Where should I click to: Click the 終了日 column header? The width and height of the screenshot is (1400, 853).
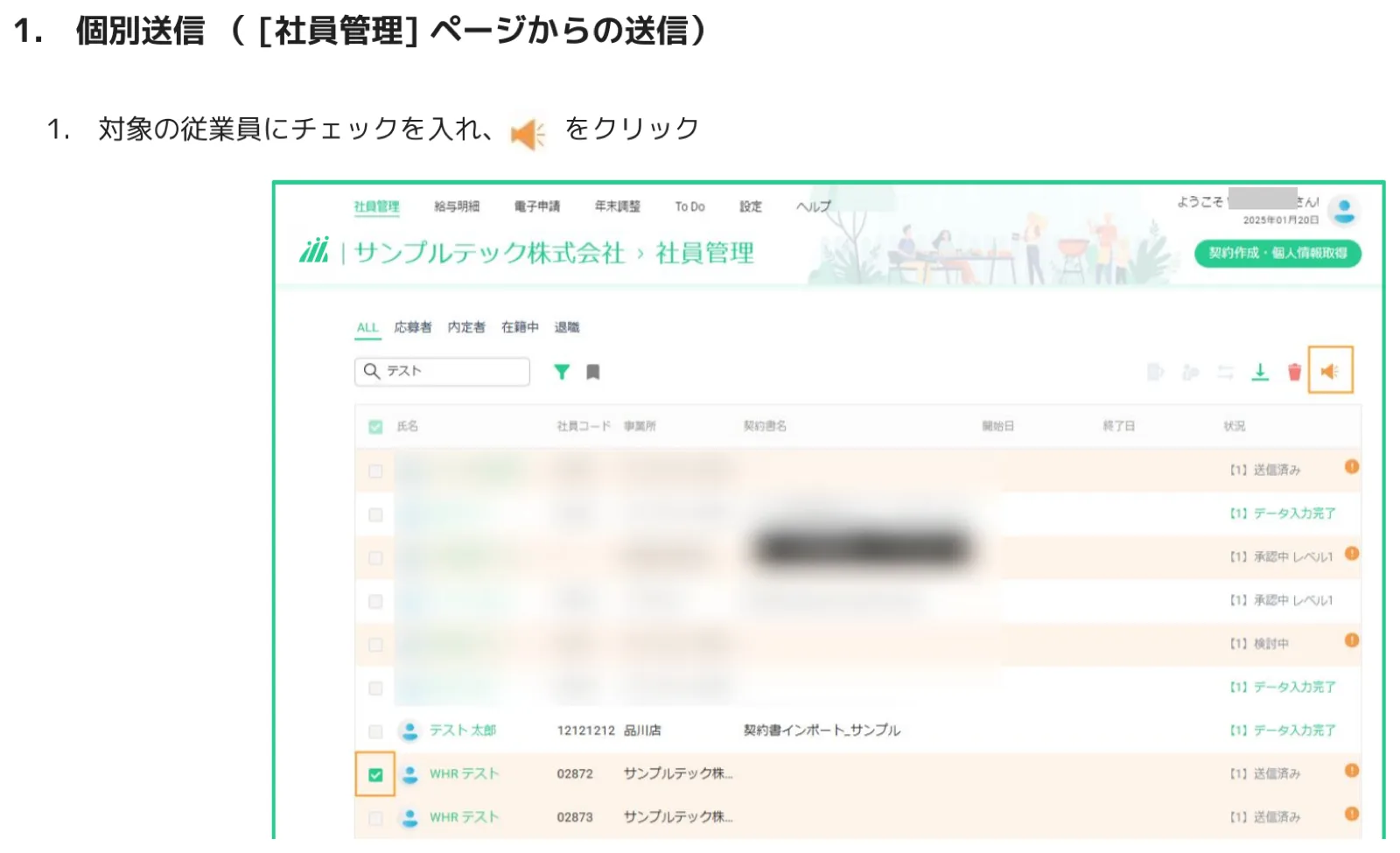click(x=1119, y=426)
